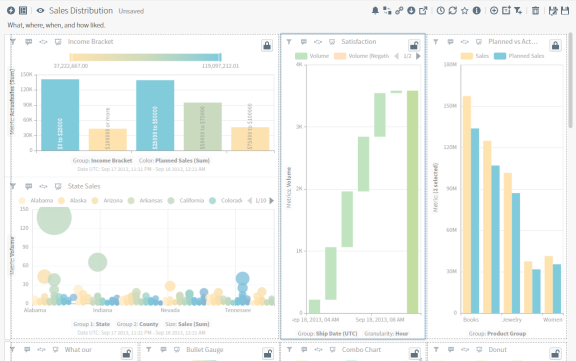Delete dashboard using trash icon

pos(536,11)
